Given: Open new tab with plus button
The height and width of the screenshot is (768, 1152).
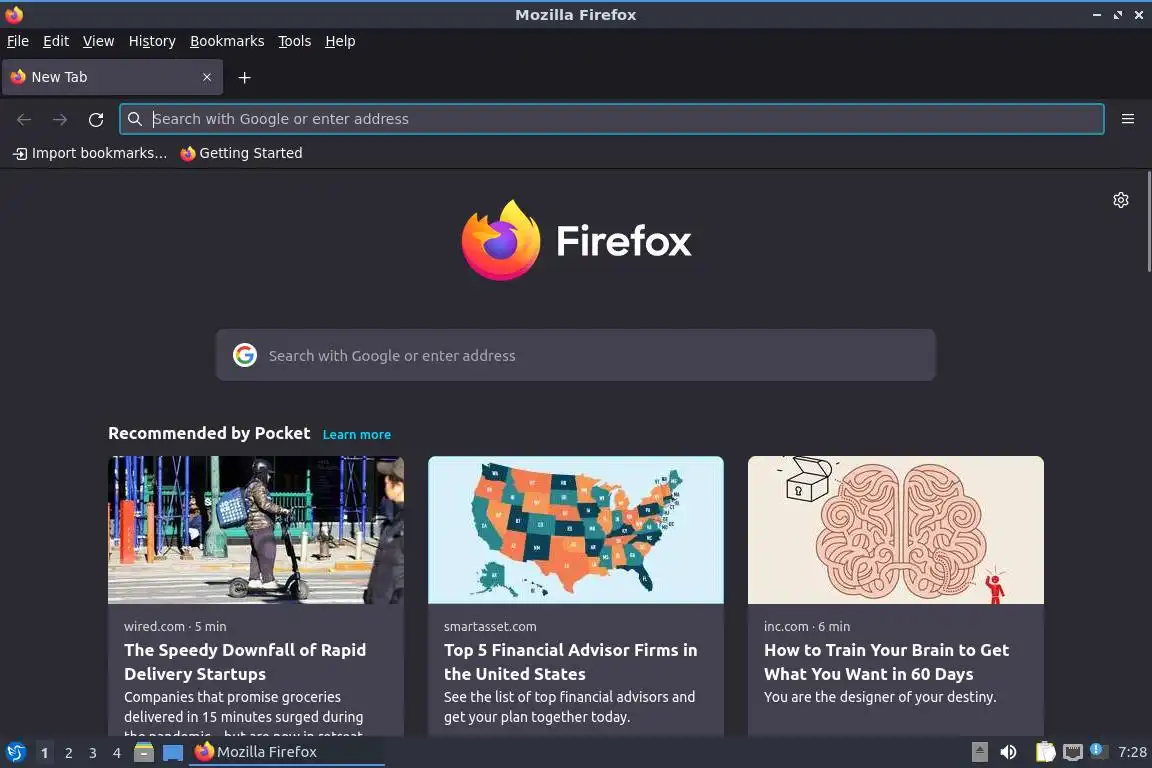Looking at the screenshot, I should [245, 78].
